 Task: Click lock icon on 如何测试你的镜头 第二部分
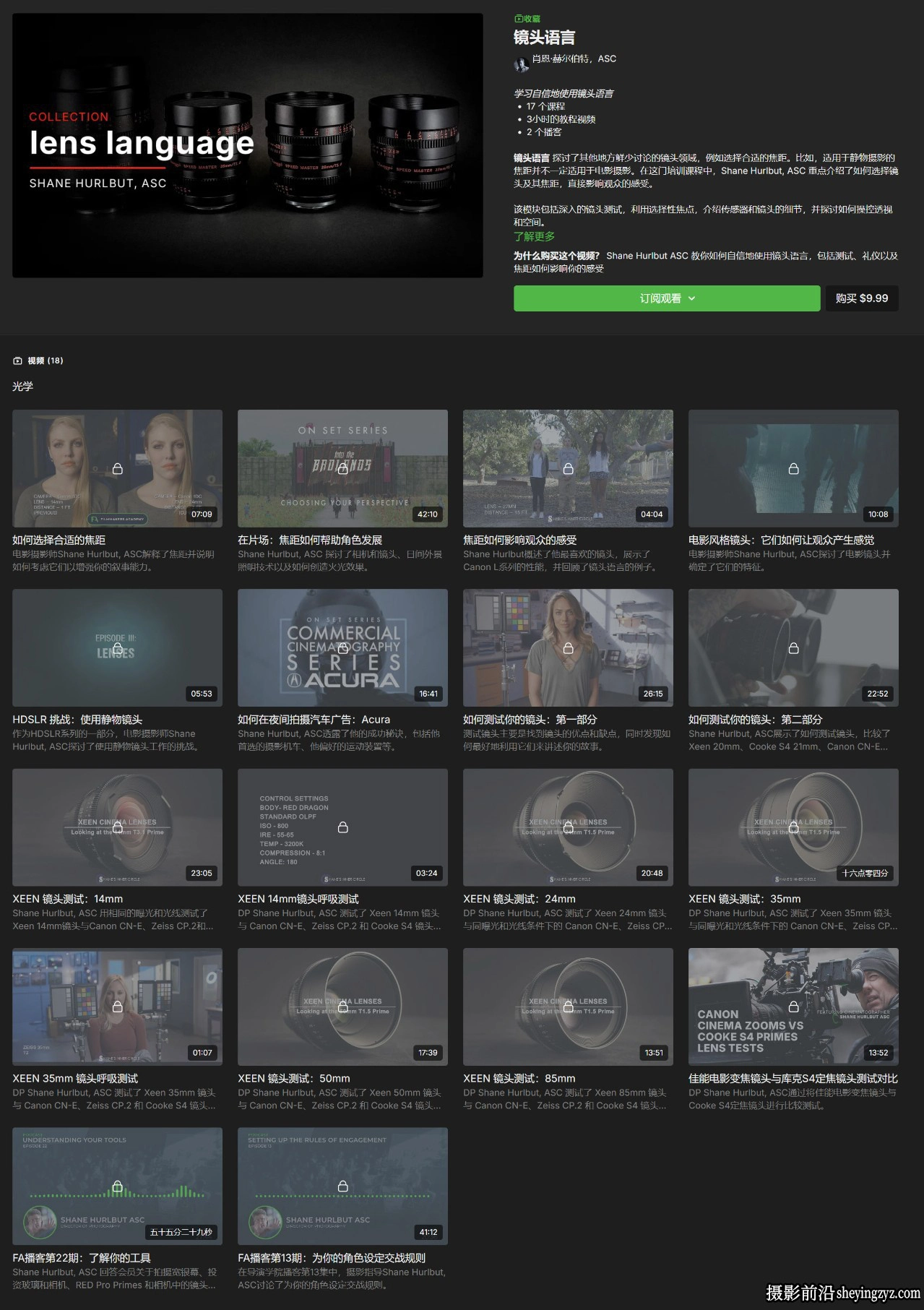pyautogui.click(x=794, y=648)
